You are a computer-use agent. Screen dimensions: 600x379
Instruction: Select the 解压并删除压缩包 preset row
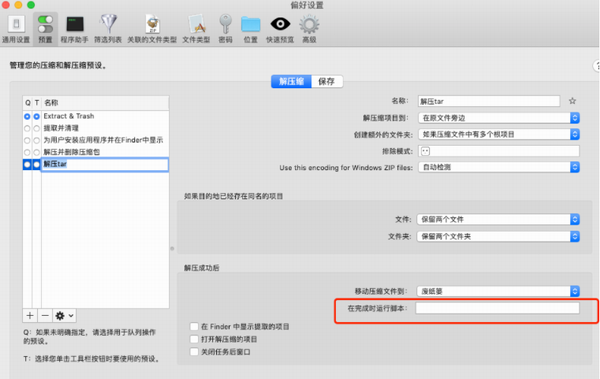tap(96, 152)
